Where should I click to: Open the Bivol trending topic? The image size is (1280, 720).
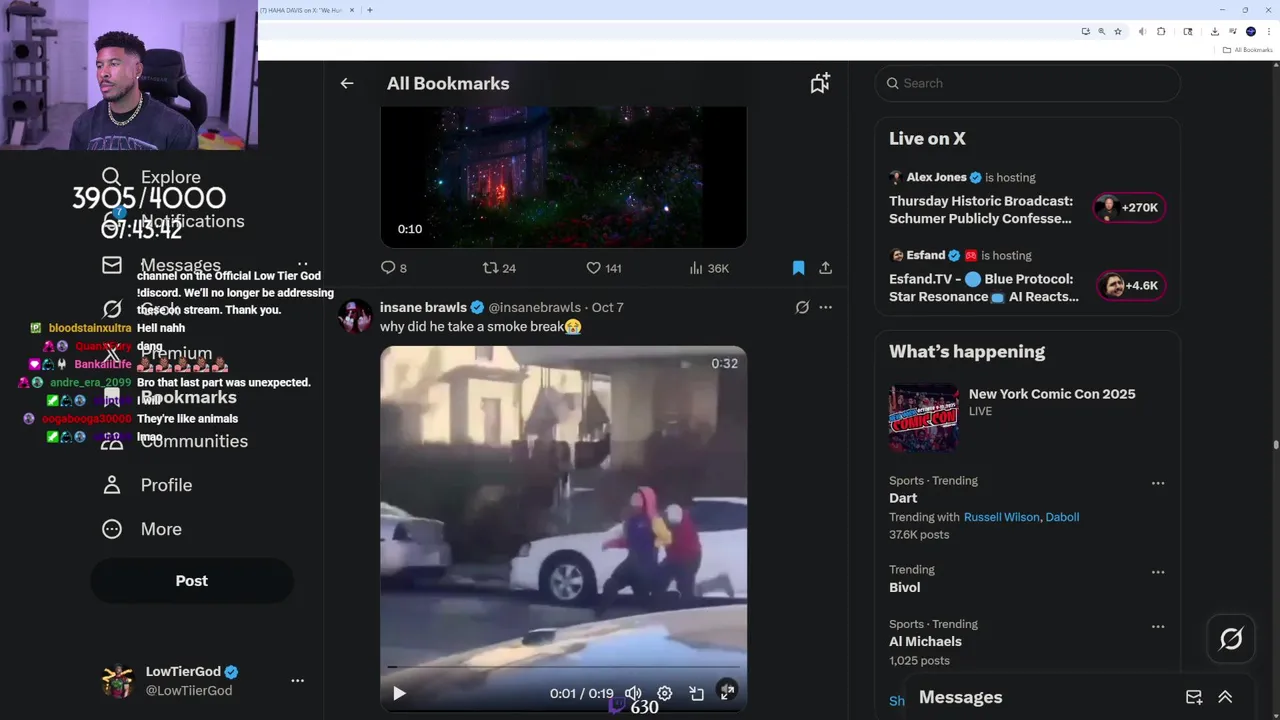(x=905, y=587)
